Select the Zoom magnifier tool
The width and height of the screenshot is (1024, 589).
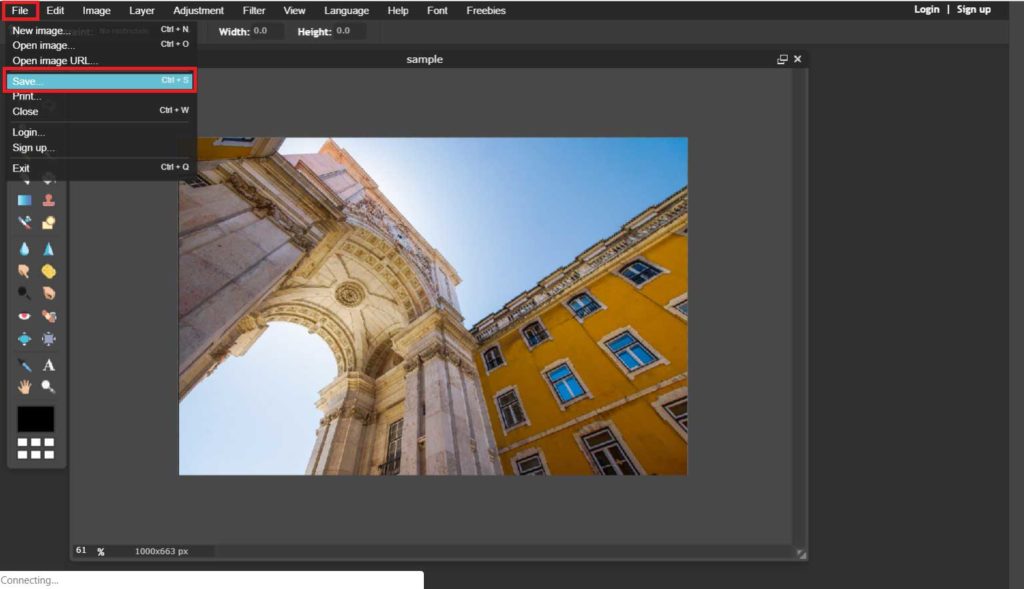48,387
